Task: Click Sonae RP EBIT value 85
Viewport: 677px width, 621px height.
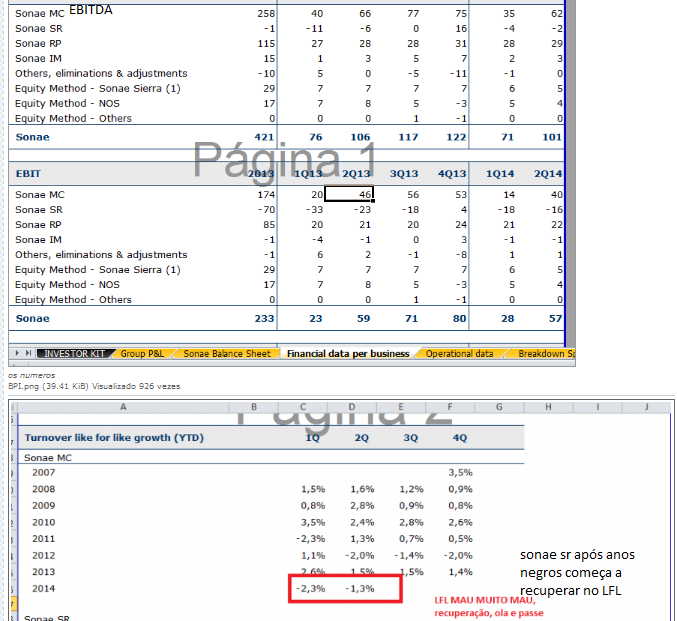Action: (269, 225)
